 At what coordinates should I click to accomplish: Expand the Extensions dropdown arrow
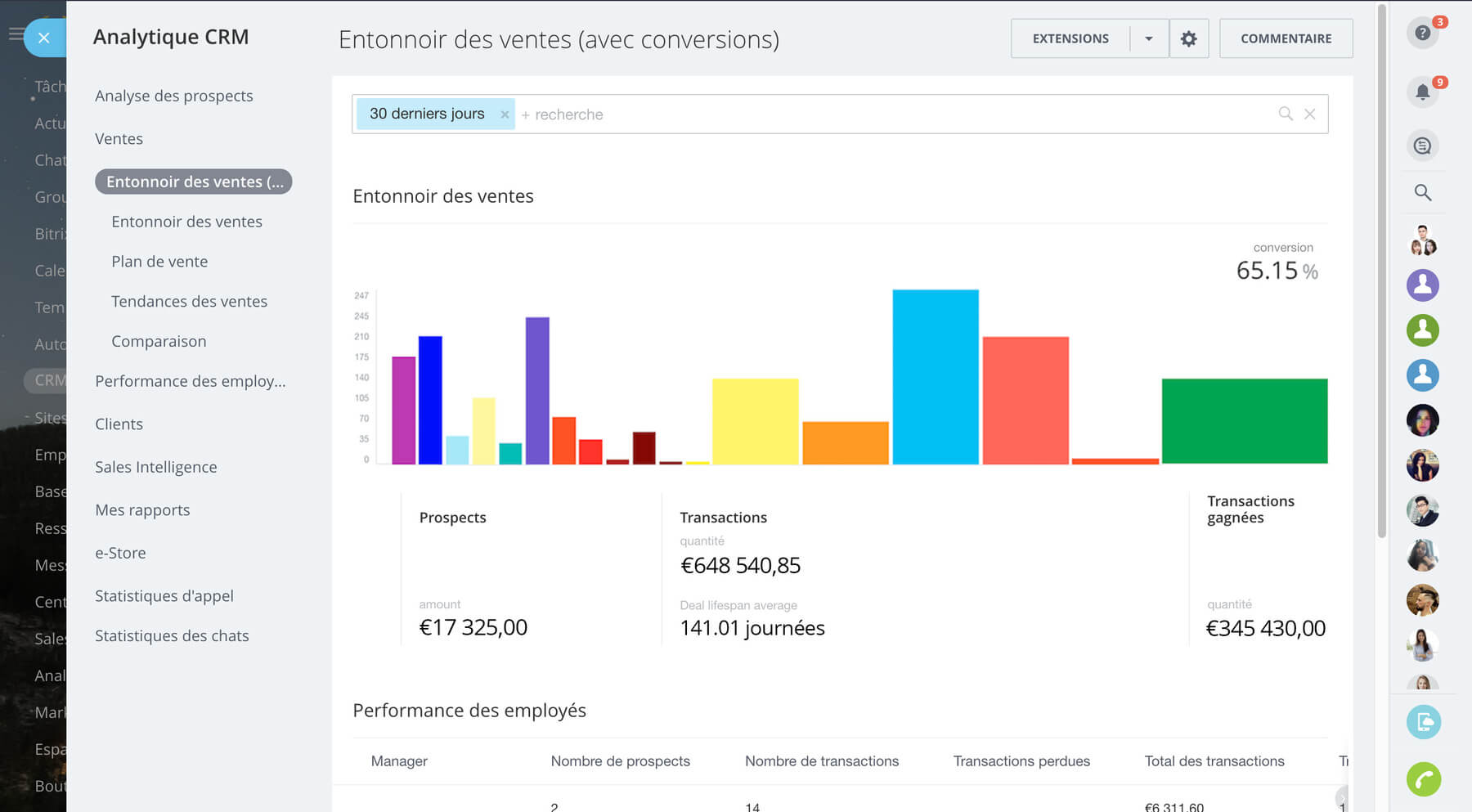tap(1148, 38)
